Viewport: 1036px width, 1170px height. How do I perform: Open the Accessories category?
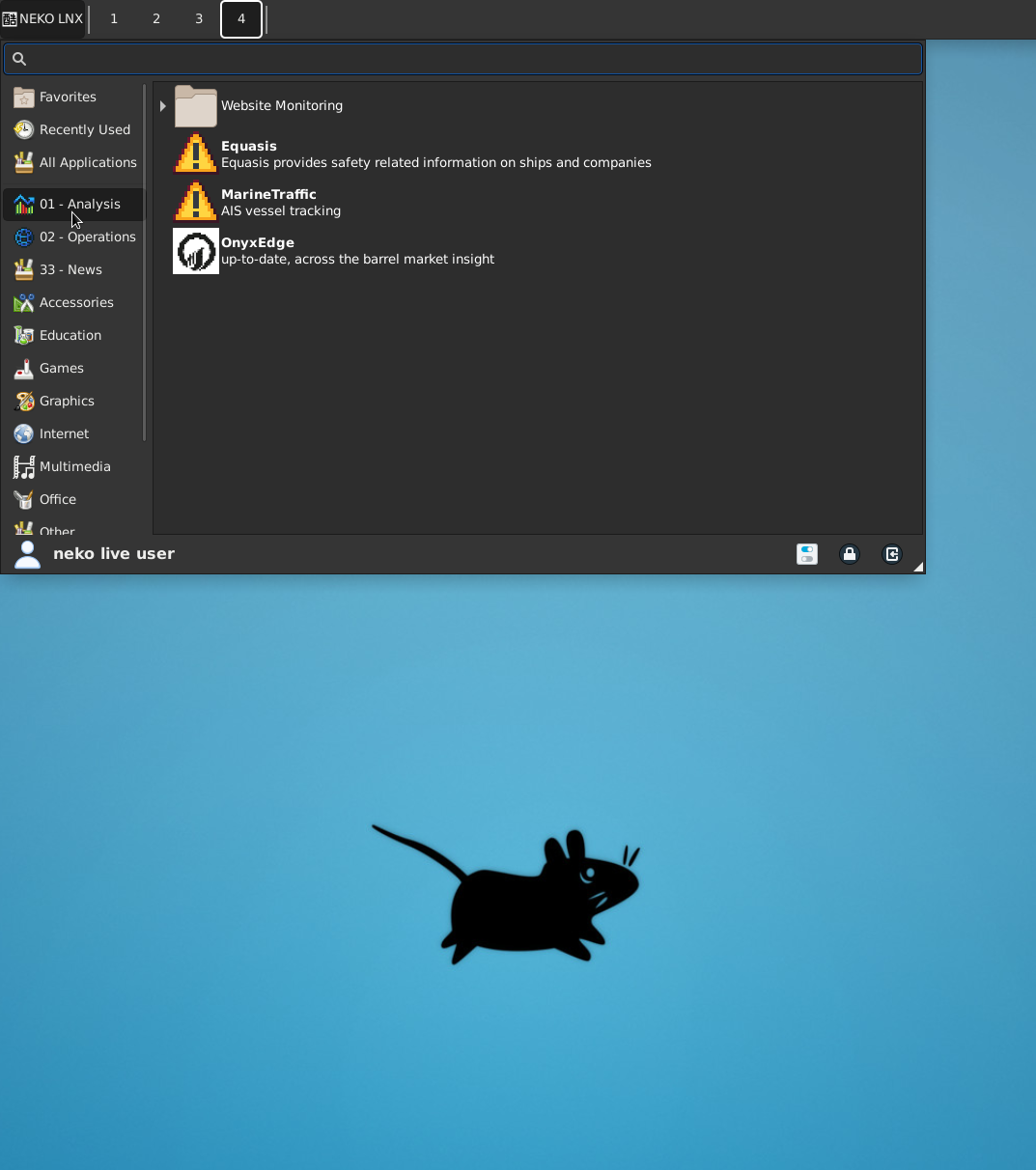(x=73, y=302)
